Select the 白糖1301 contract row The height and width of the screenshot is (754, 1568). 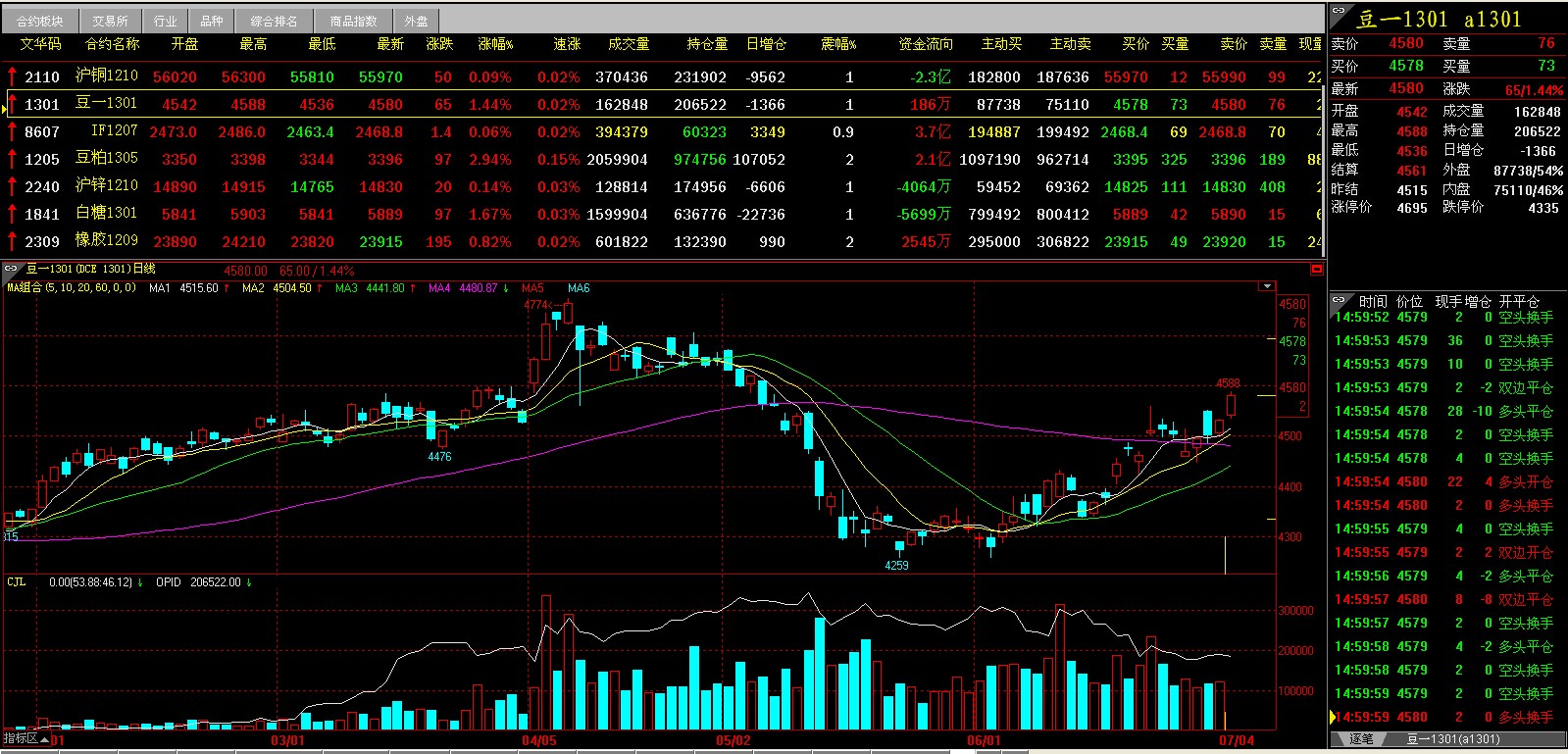click(x=107, y=214)
